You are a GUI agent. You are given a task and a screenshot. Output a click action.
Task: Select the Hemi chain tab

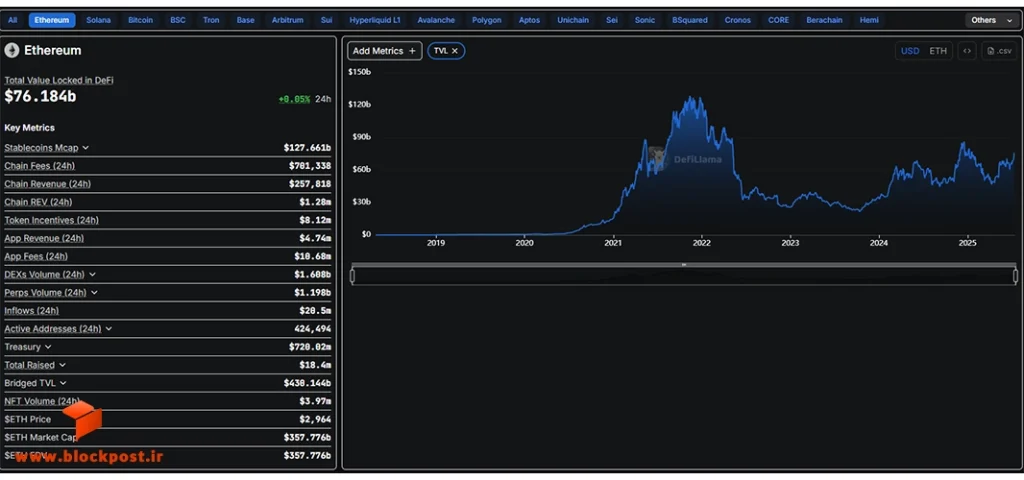click(x=869, y=20)
